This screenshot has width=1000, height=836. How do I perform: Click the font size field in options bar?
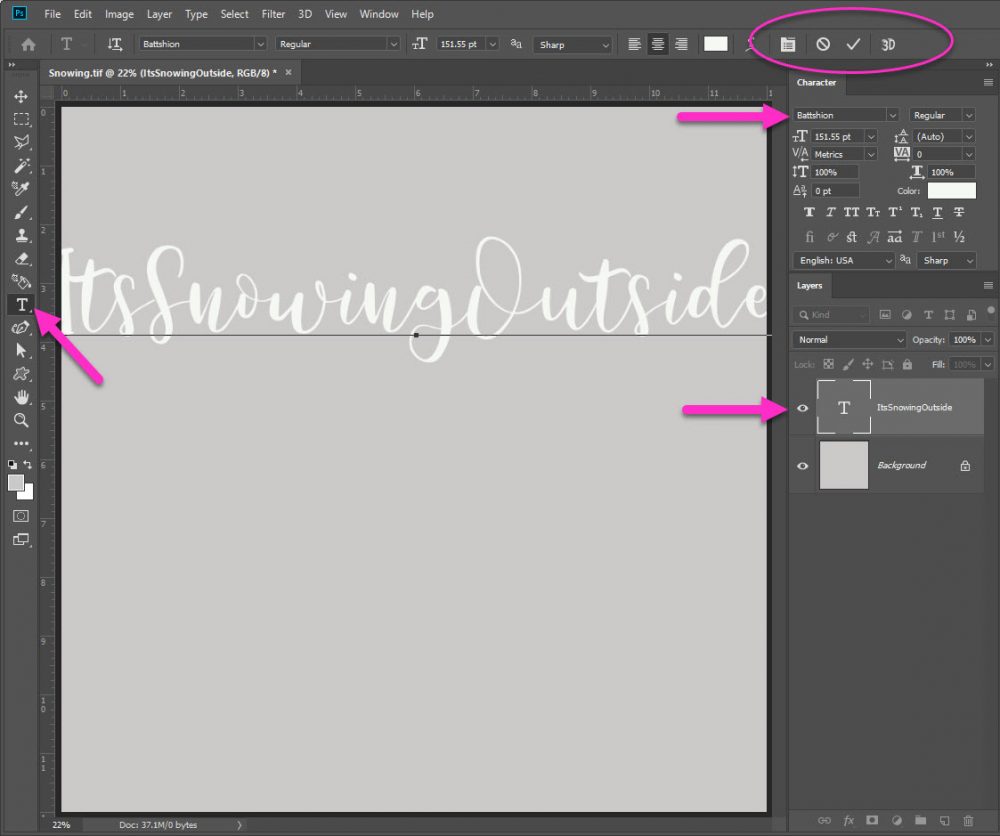pyautogui.click(x=459, y=44)
